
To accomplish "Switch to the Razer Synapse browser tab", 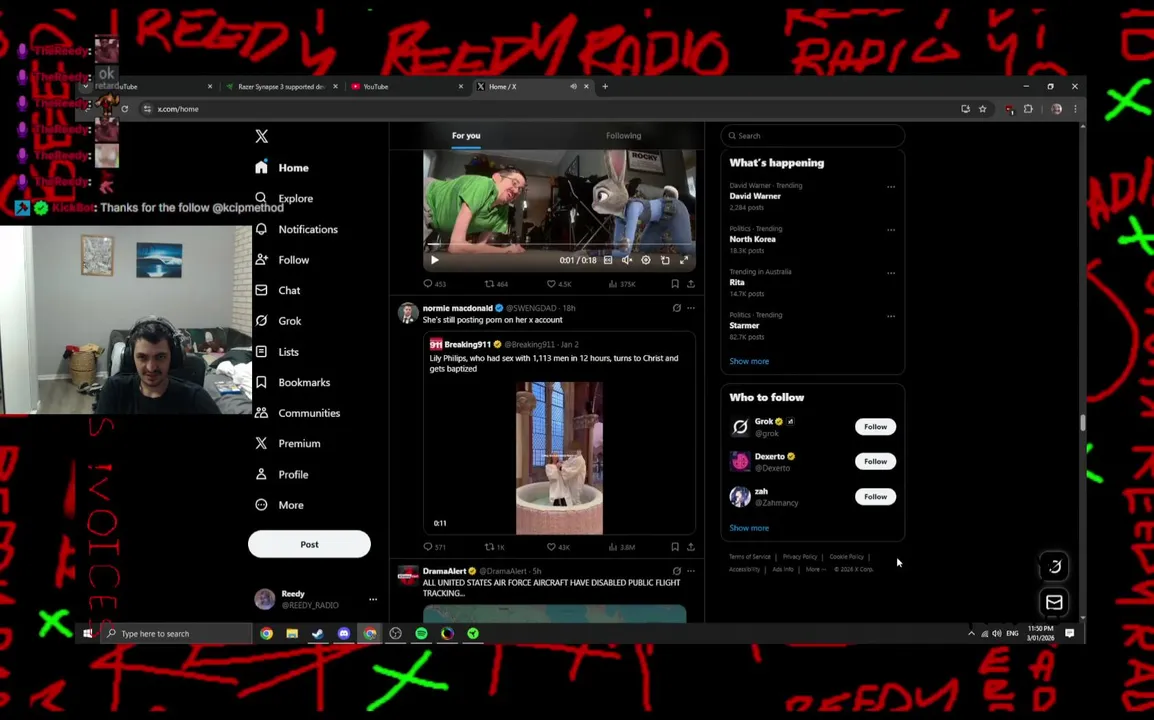I will tap(281, 86).
